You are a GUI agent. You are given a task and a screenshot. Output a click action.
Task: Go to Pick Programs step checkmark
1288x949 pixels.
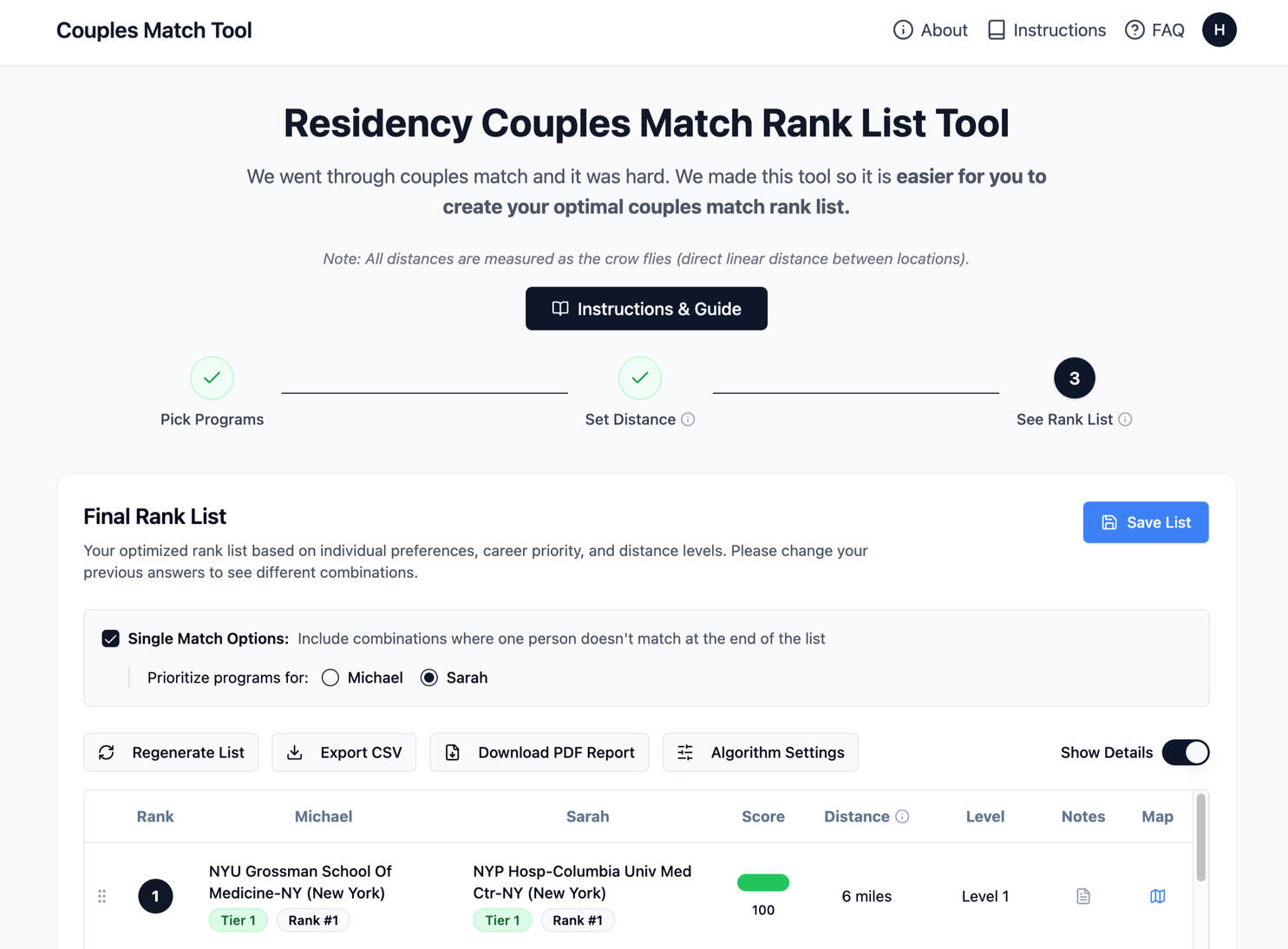[x=212, y=378]
